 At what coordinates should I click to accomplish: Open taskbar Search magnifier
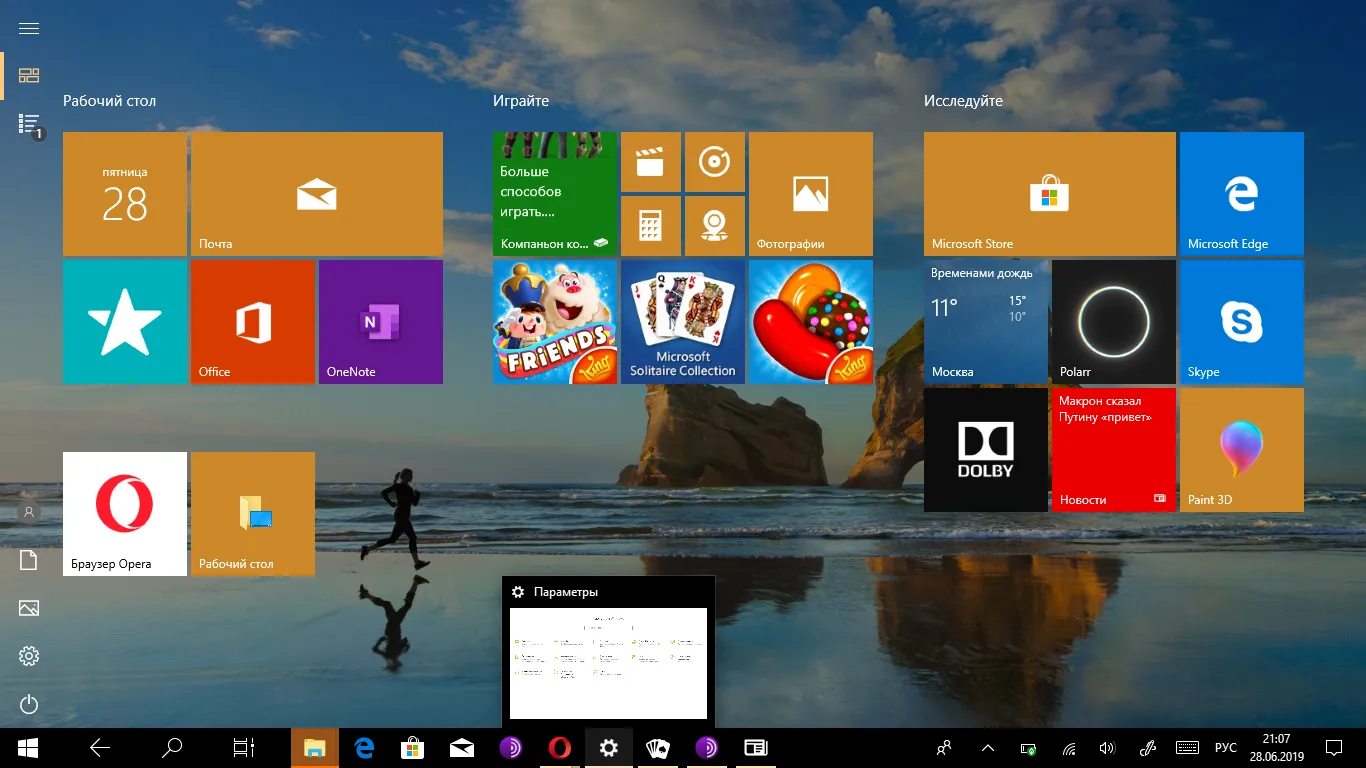coord(172,748)
